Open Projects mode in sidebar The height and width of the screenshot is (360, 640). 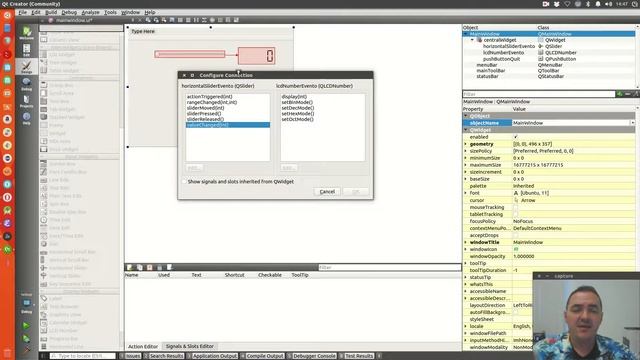click(27, 102)
